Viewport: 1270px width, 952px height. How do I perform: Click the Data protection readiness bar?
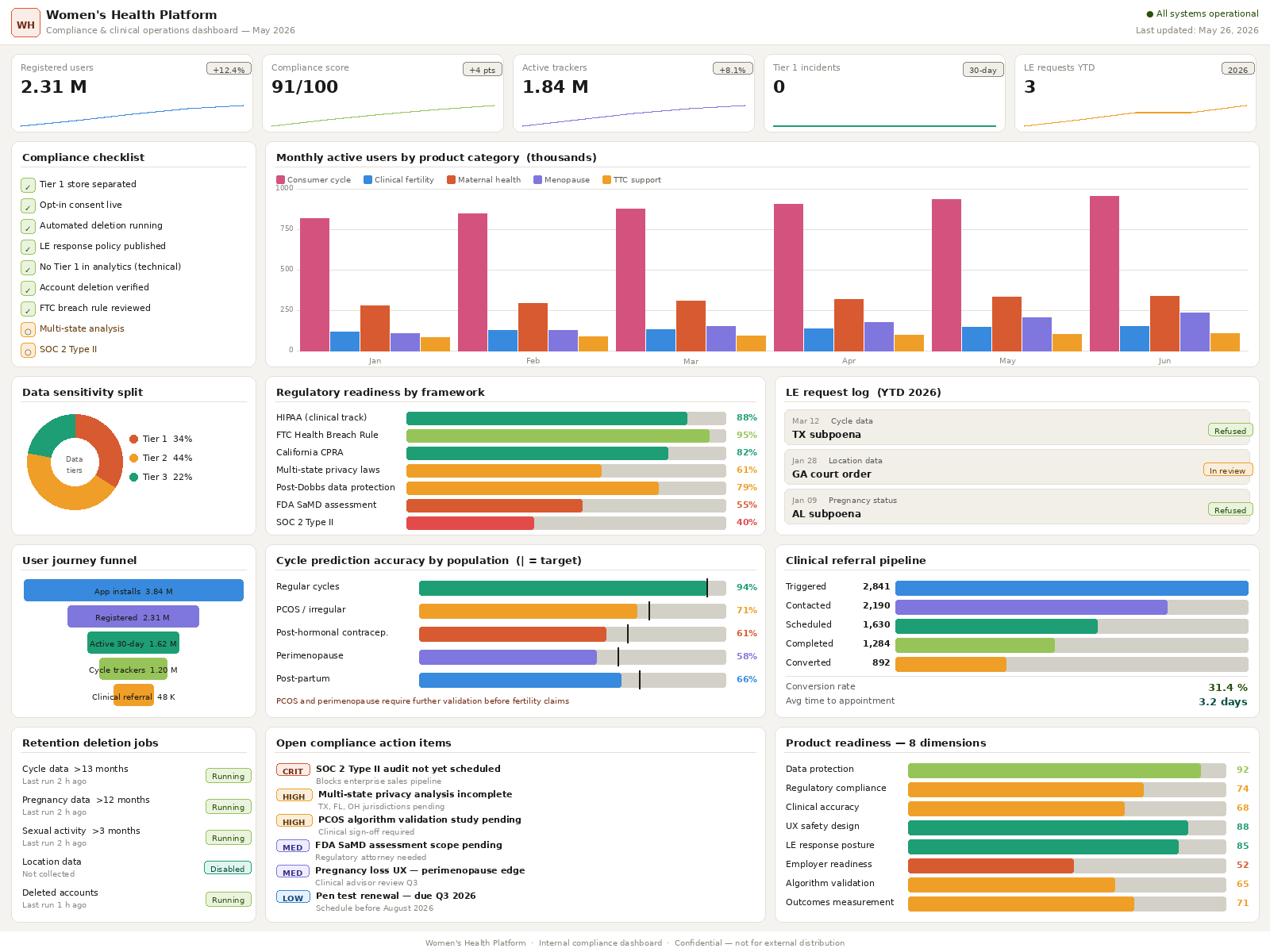pos(1067,770)
